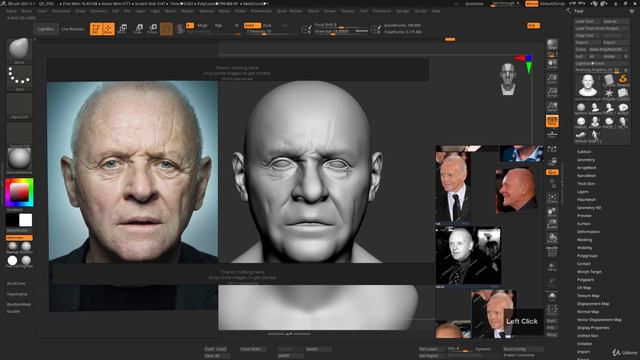Expand the Morph Target subpalette
This screenshot has height=360, width=640.
coord(589,272)
